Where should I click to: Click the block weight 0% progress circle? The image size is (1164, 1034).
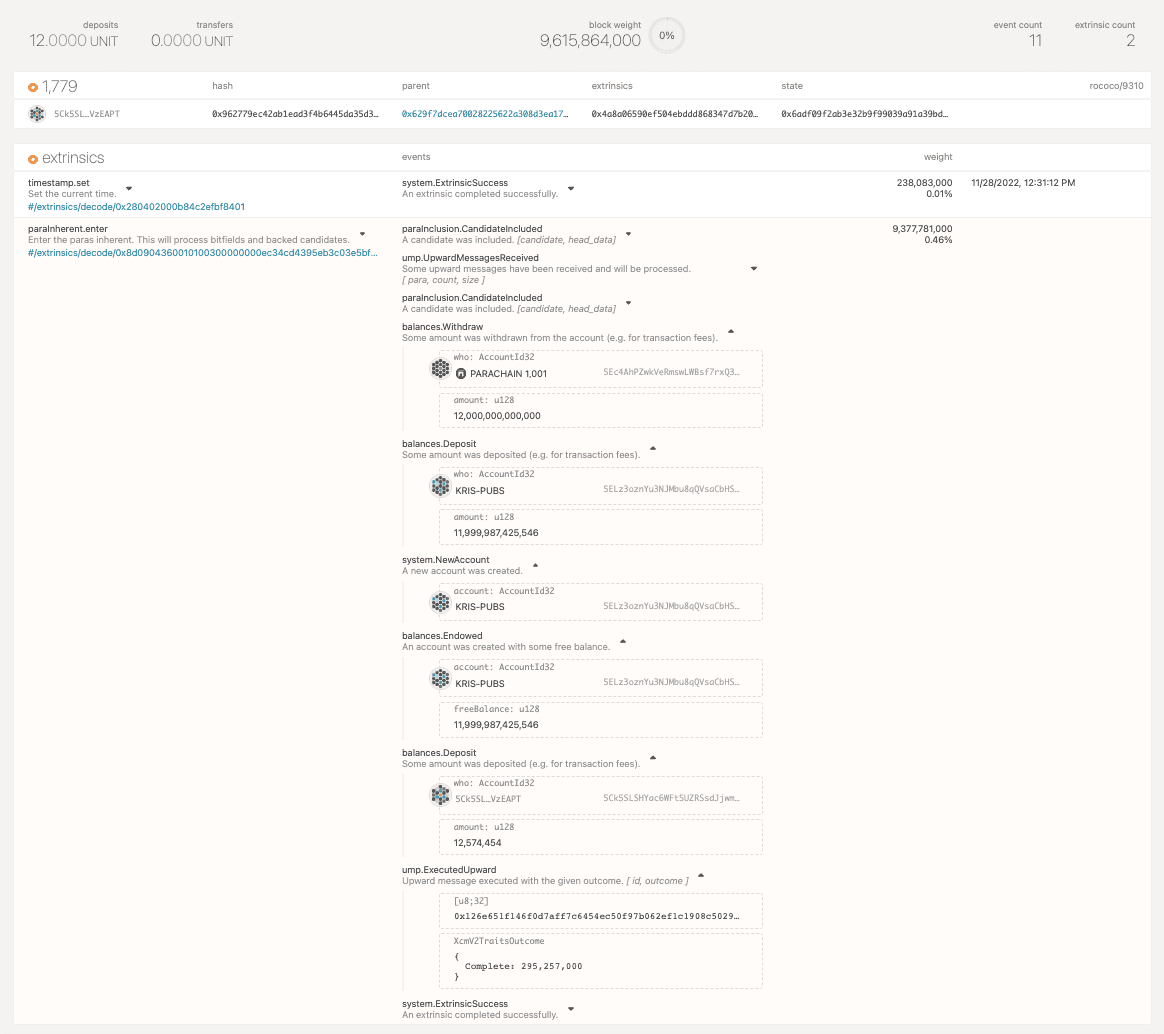pyautogui.click(x=666, y=35)
